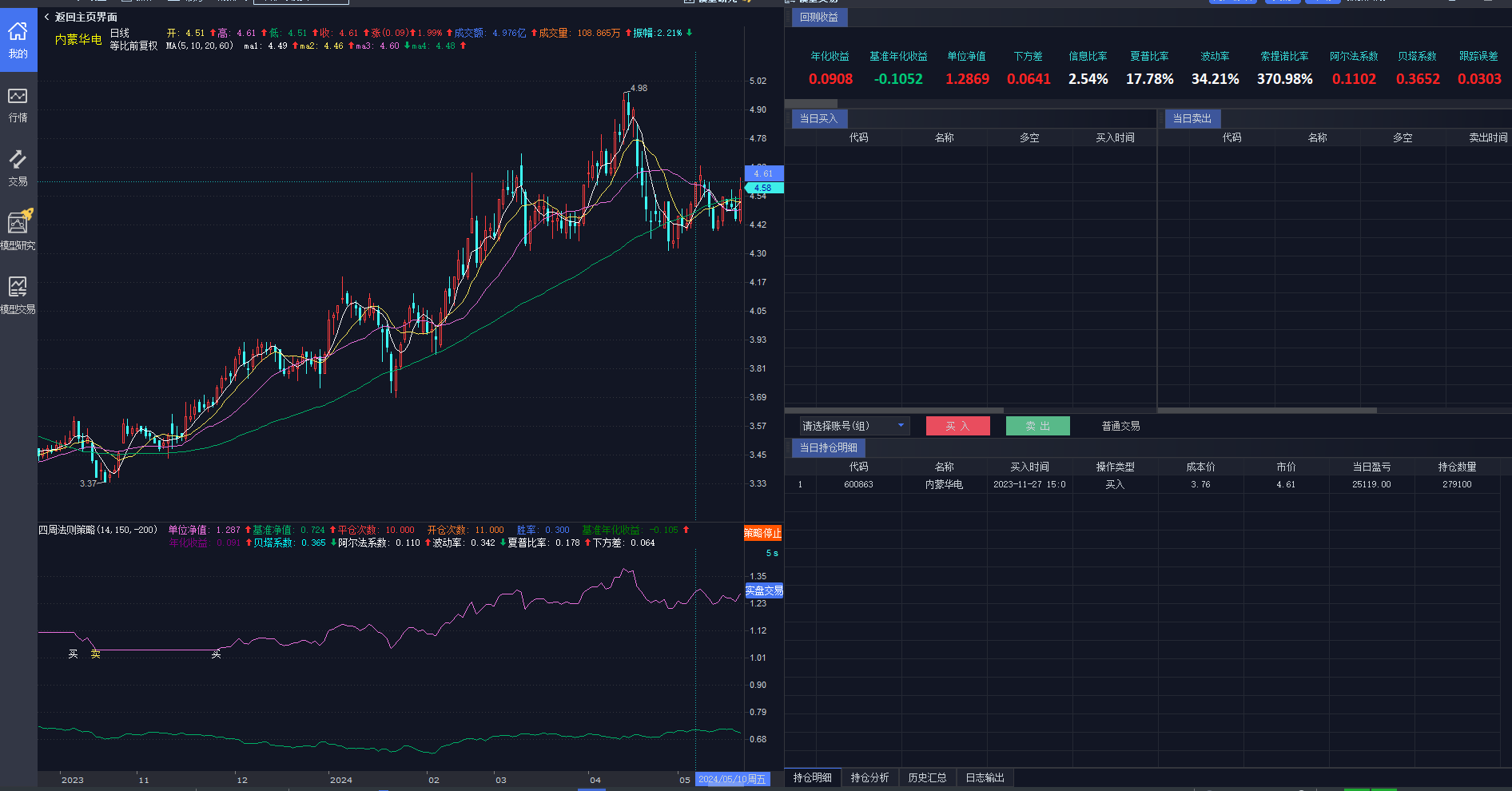
Task: Click the 当日盈亏 column header in holdings table
Action: pyautogui.click(x=1371, y=467)
